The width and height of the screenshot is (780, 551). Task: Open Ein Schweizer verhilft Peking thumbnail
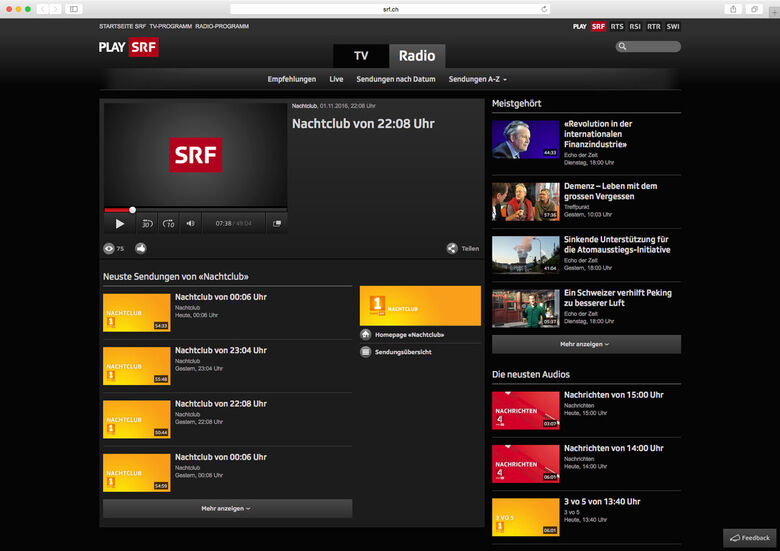526,308
